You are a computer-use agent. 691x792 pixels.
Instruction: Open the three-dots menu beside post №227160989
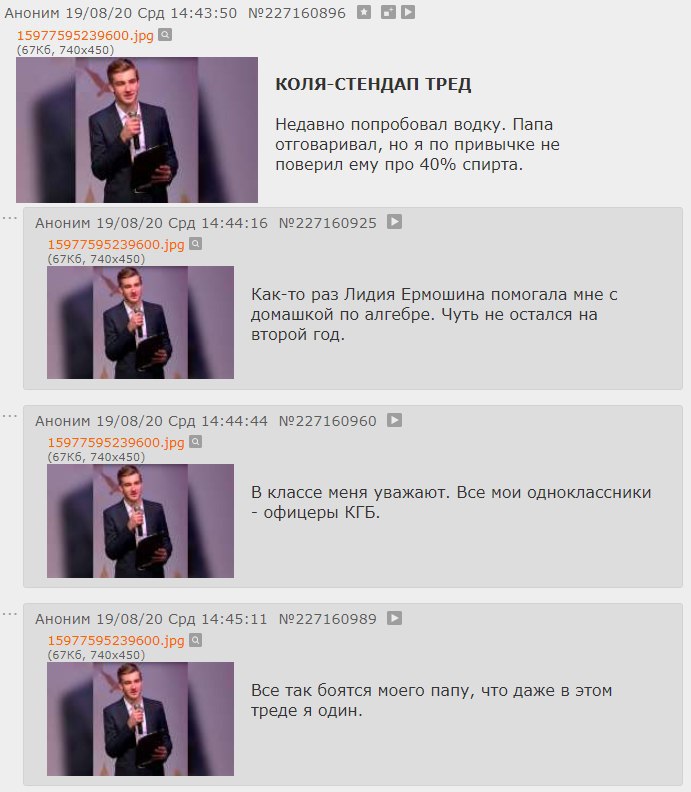[10, 614]
